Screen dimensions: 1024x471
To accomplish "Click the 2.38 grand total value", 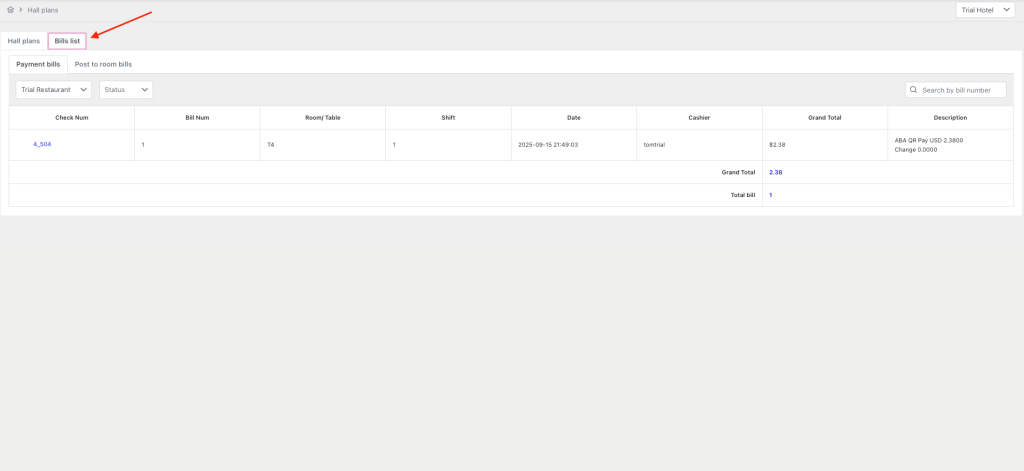I will (775, 172).
